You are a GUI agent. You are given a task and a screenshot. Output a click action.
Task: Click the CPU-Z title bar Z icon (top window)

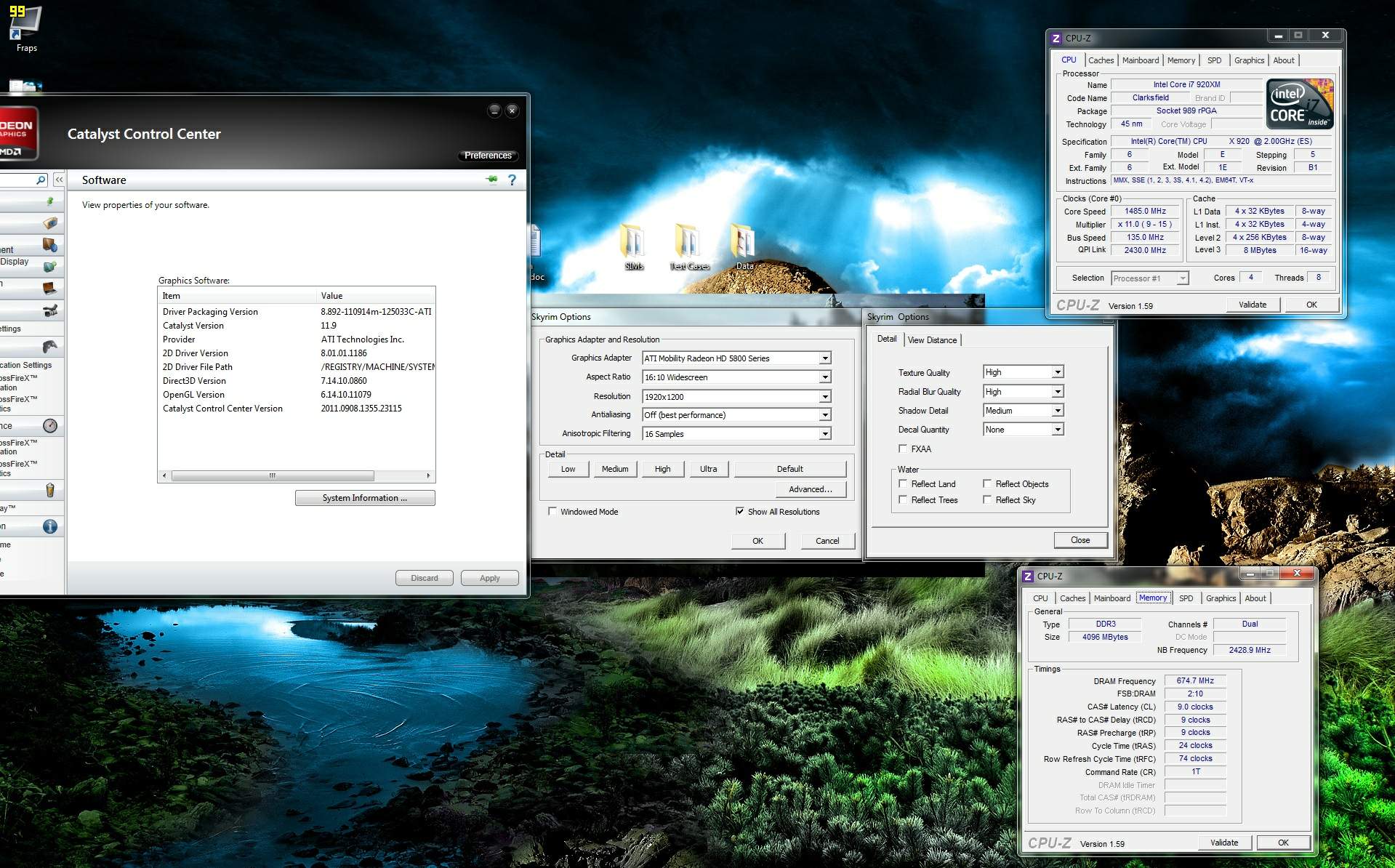pos(1056,38)
